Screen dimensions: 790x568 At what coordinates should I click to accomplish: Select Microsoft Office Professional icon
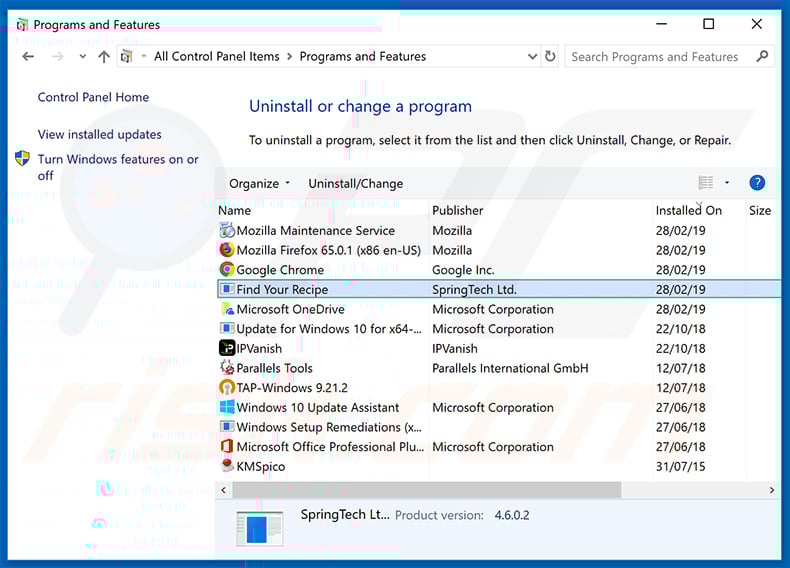click(227, 447)
